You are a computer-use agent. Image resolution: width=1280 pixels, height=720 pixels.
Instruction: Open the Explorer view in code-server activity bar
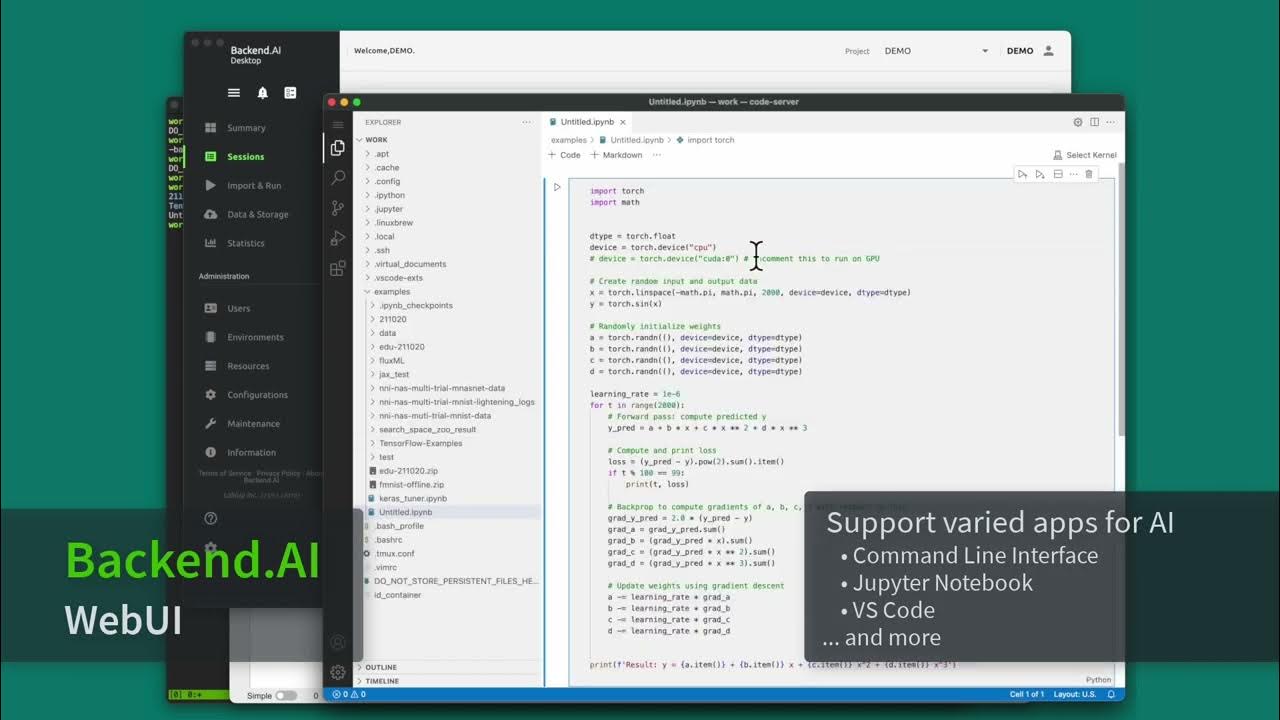[x=338, y=148]
